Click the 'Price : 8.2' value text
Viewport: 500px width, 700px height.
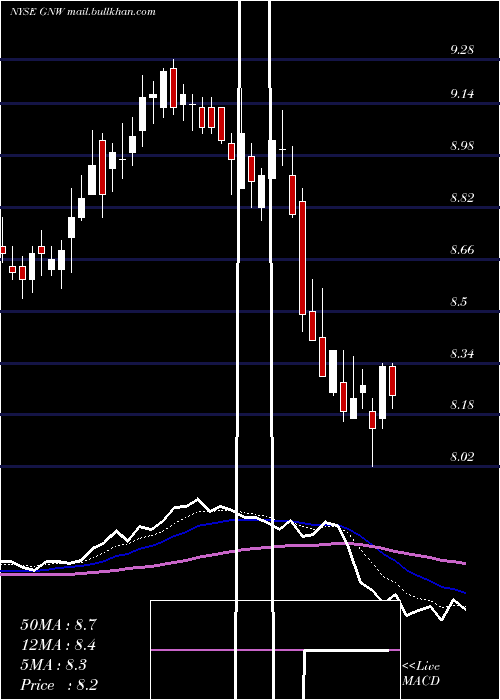[x=59, y=685]
